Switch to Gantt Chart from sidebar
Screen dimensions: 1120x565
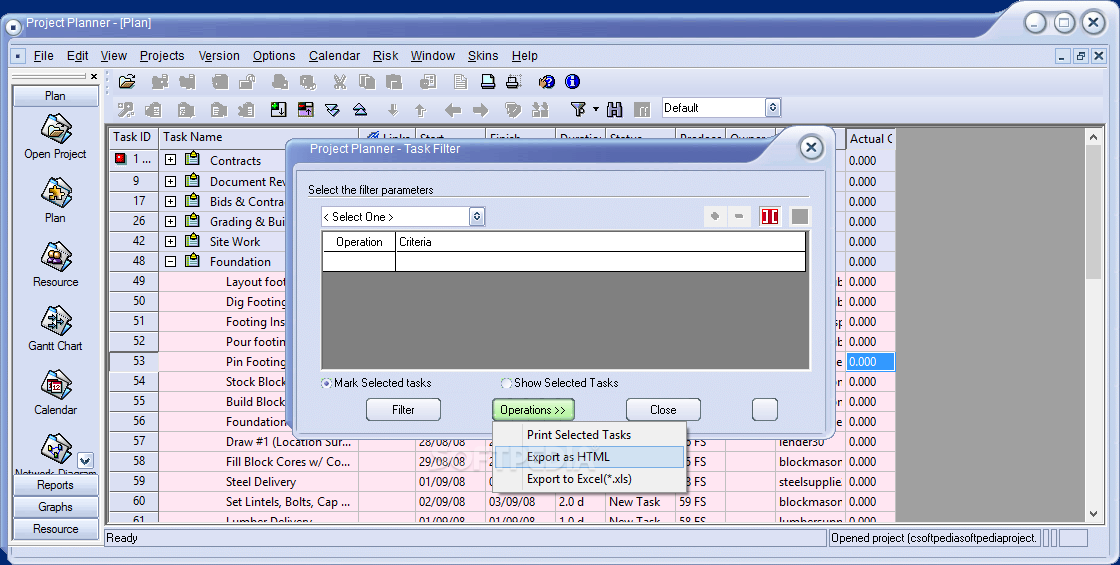[56, 321]
